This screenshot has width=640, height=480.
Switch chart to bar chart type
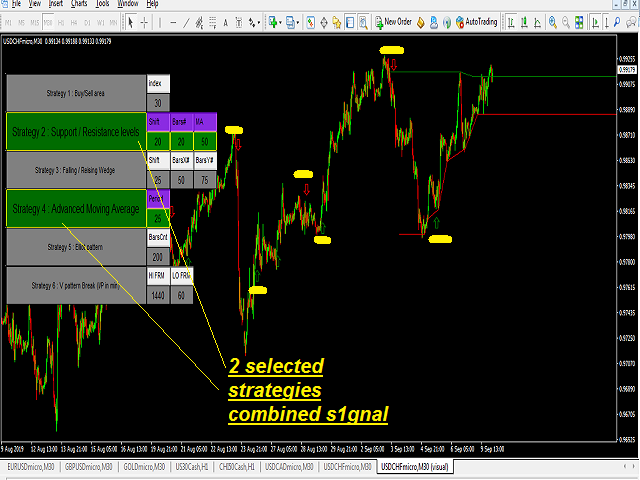[x=511, y=22]
